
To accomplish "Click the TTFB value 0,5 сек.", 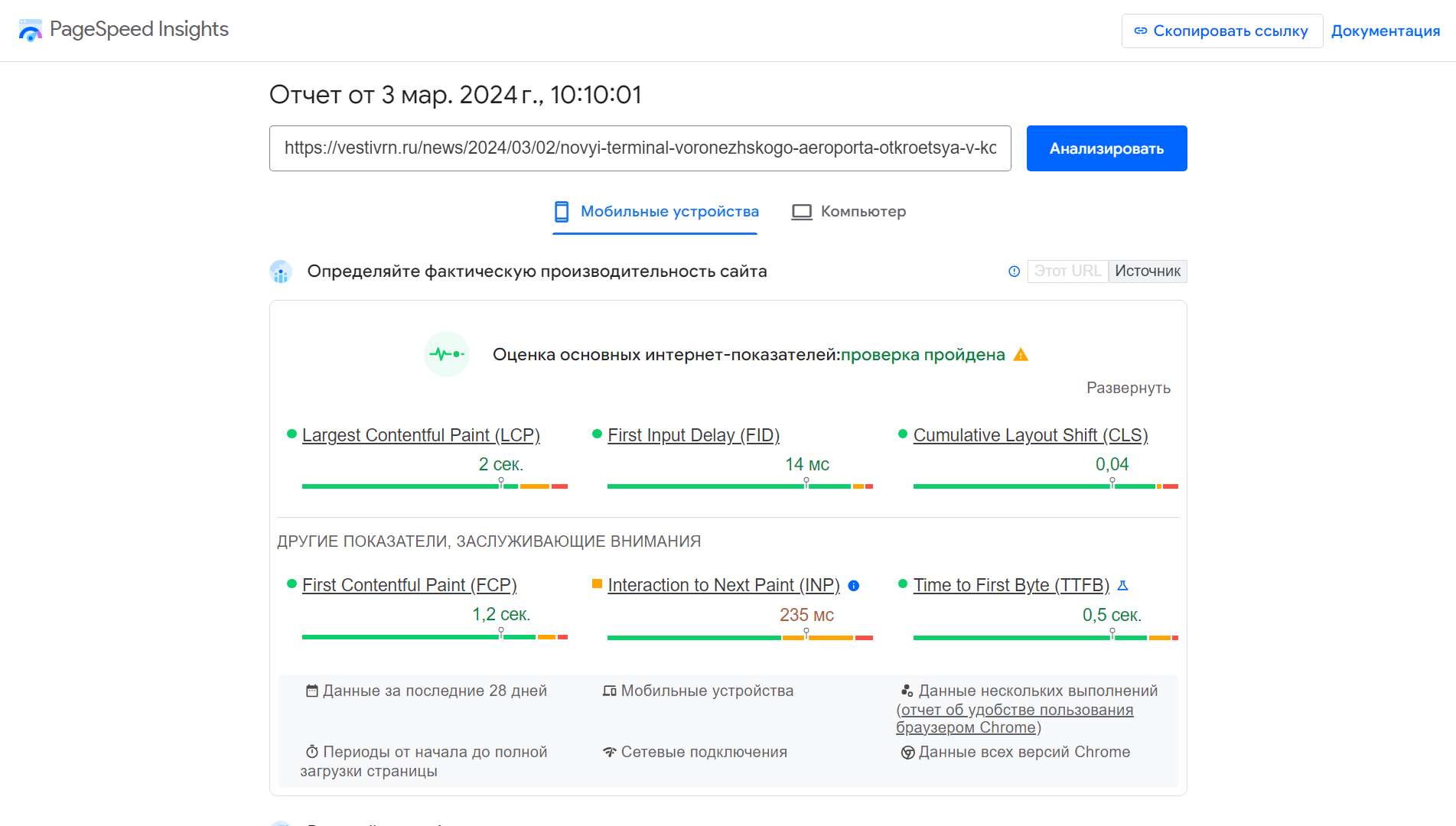I will pos(1112,615).
